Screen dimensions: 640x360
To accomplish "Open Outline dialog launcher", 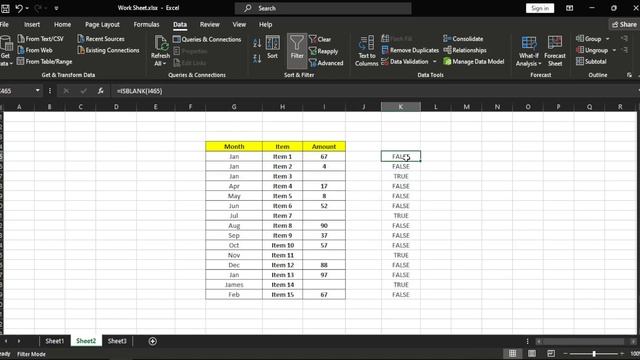I will tap(629, 75).
